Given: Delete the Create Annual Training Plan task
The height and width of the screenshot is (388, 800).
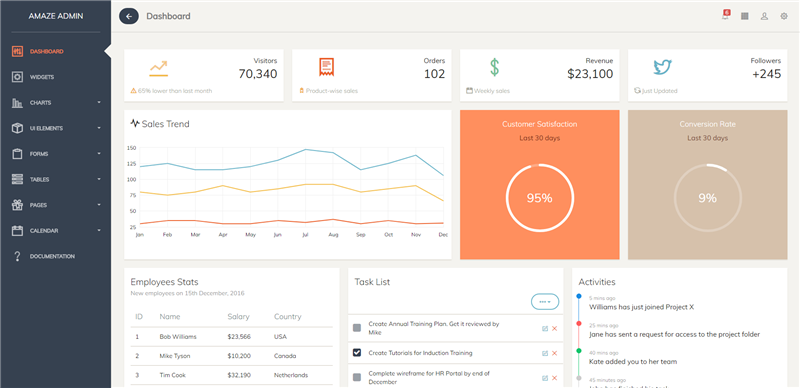Looking at the screenshot, I should pos(555,328).
